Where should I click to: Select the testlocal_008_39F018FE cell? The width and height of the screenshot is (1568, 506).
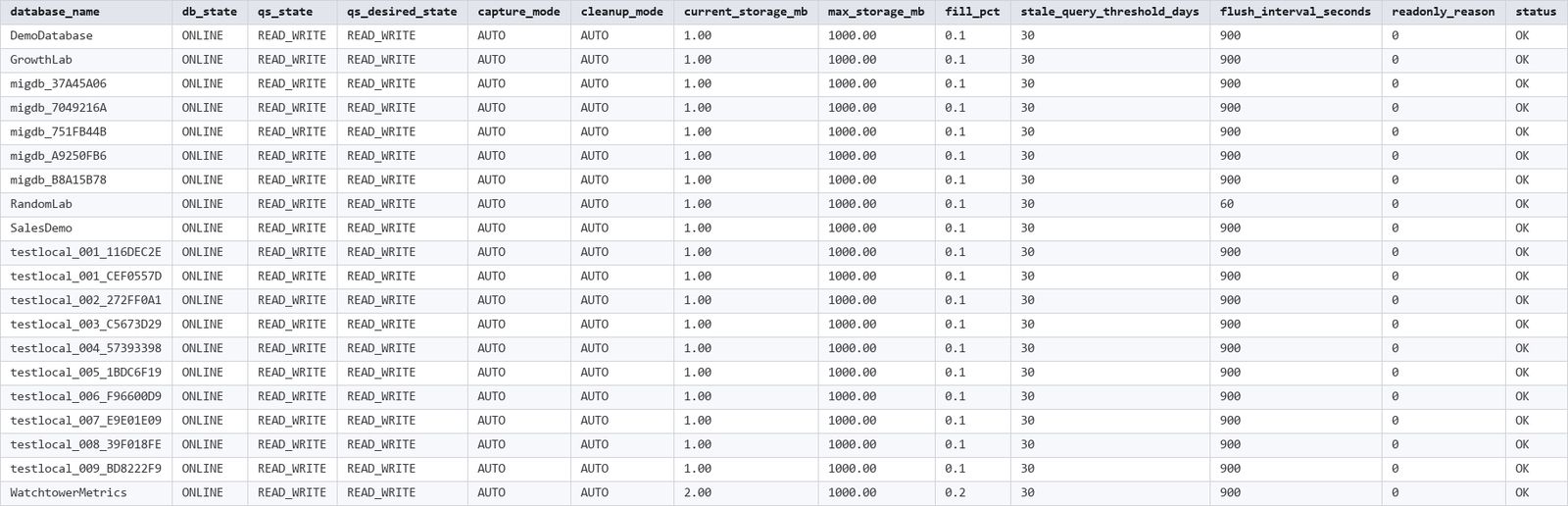pos(85,444)
